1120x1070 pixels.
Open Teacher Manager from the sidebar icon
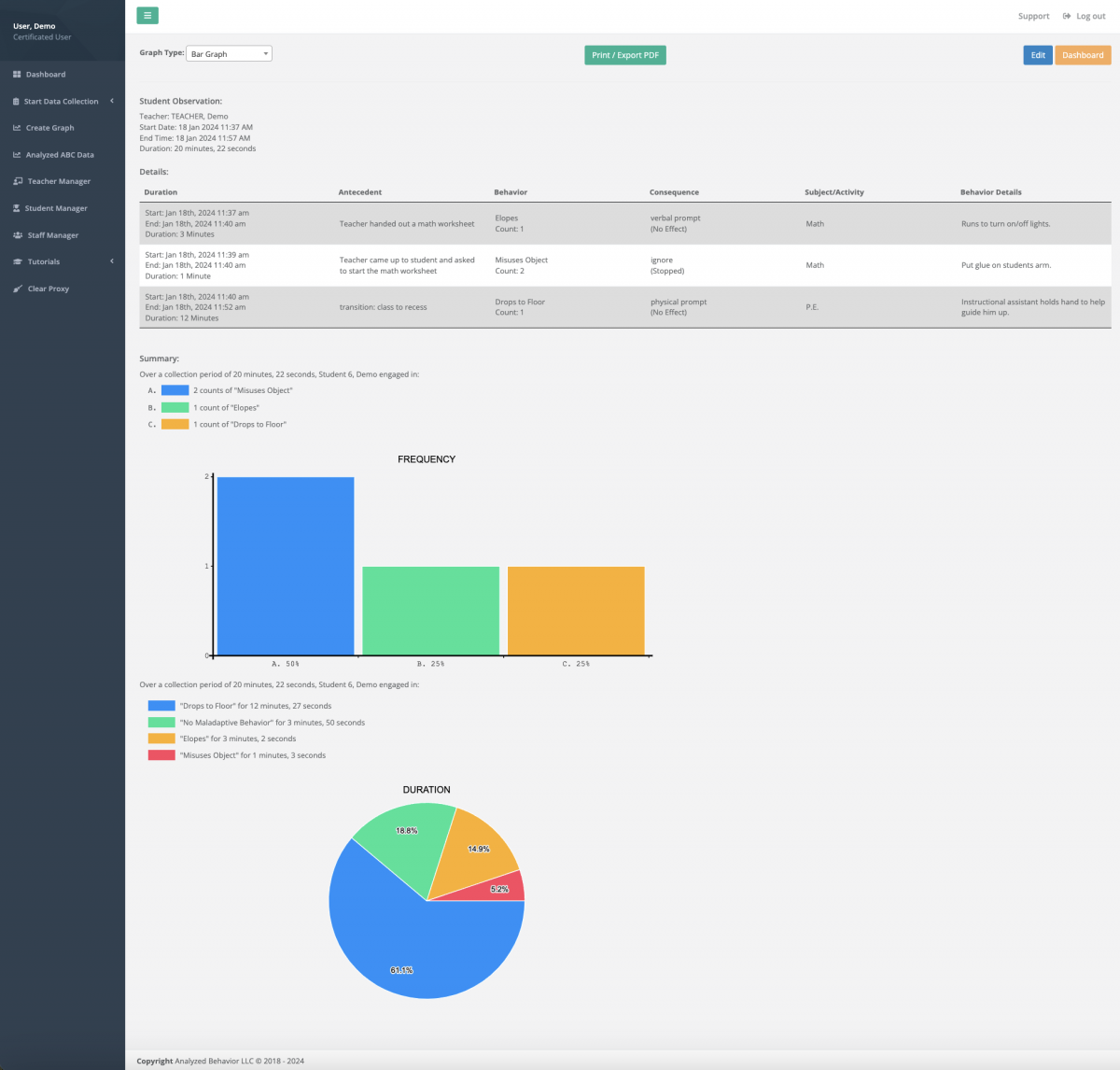[x=17, y=180]
